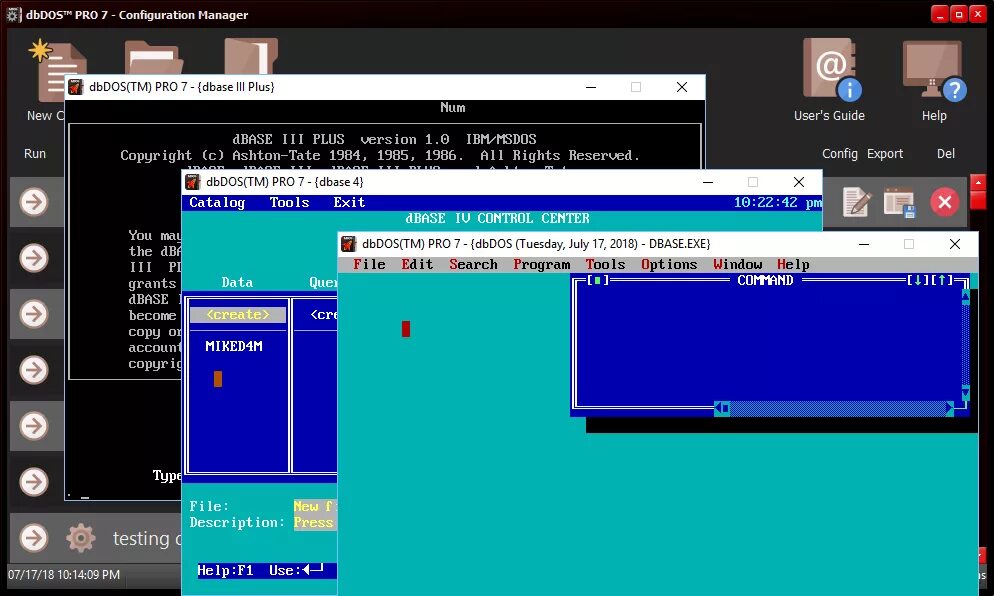994x596 pixels.
Task: Run the sixth configuration arrow button
Action: [34, 481]
